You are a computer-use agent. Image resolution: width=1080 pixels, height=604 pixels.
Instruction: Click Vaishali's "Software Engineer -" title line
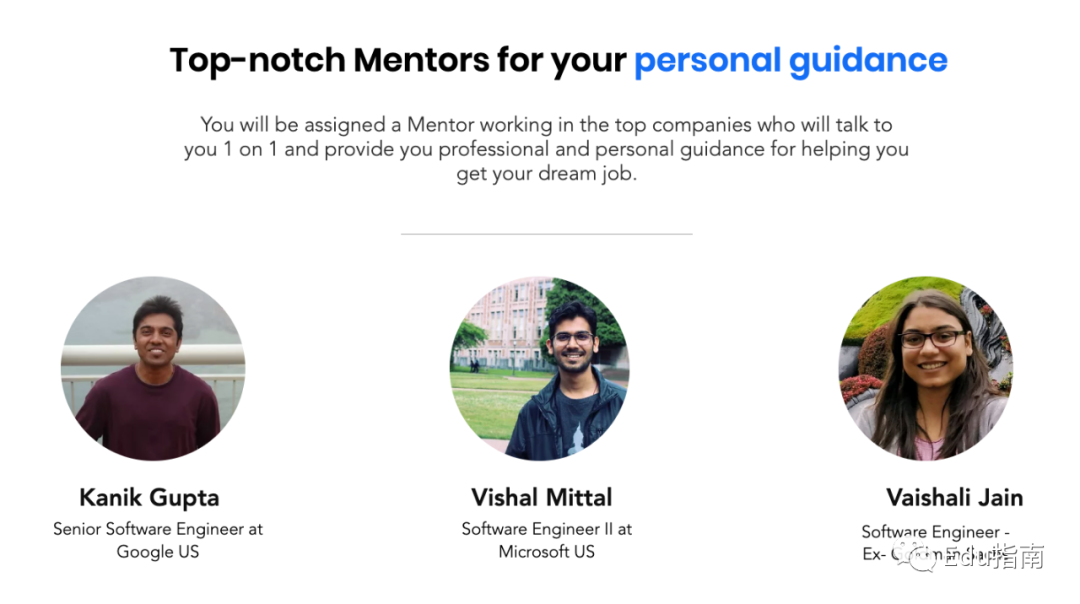[935, 532]
